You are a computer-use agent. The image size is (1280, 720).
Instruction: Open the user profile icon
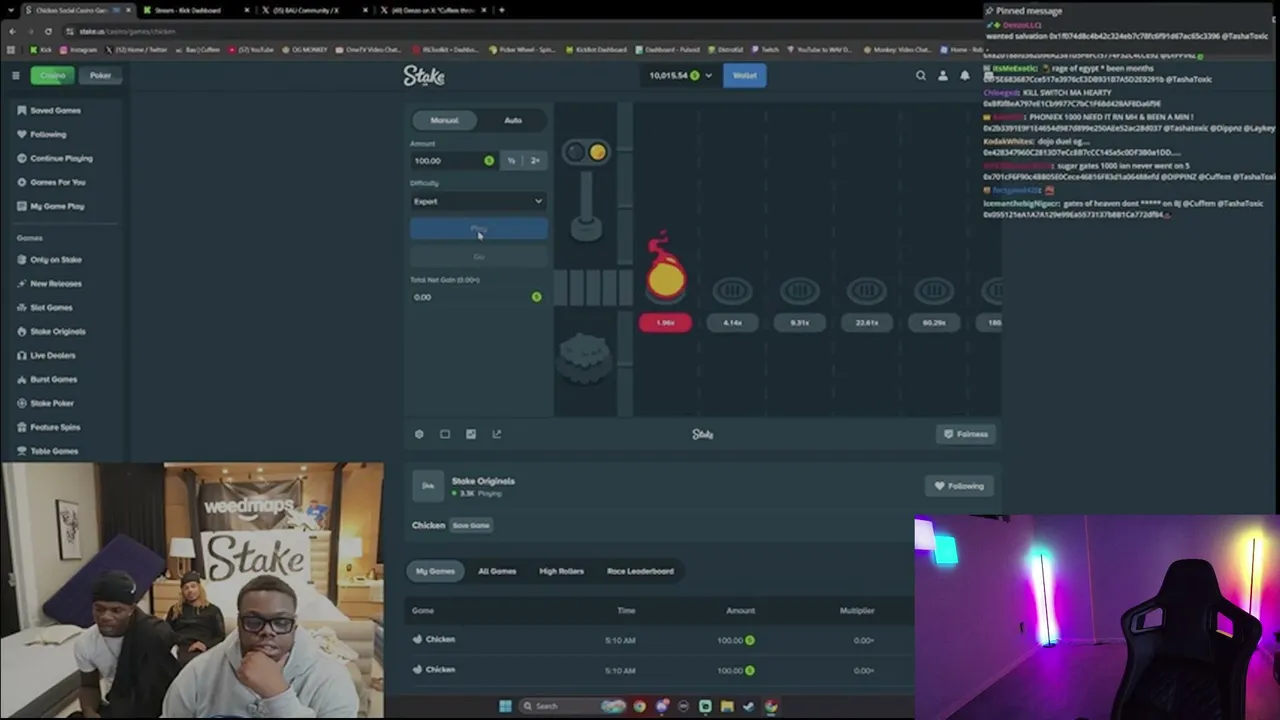click(x=943, y=75)
